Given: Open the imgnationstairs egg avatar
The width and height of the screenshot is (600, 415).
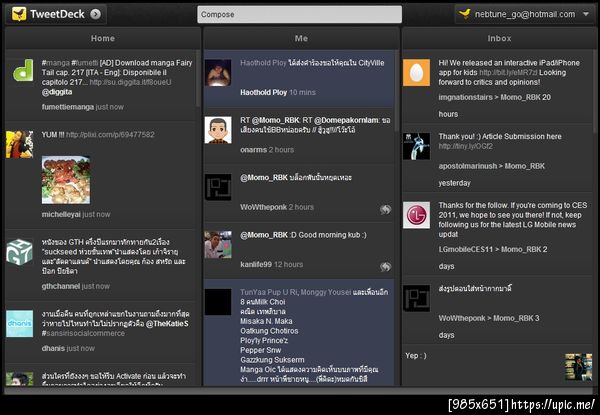Looking at the screenshot, I should [416, 73].
